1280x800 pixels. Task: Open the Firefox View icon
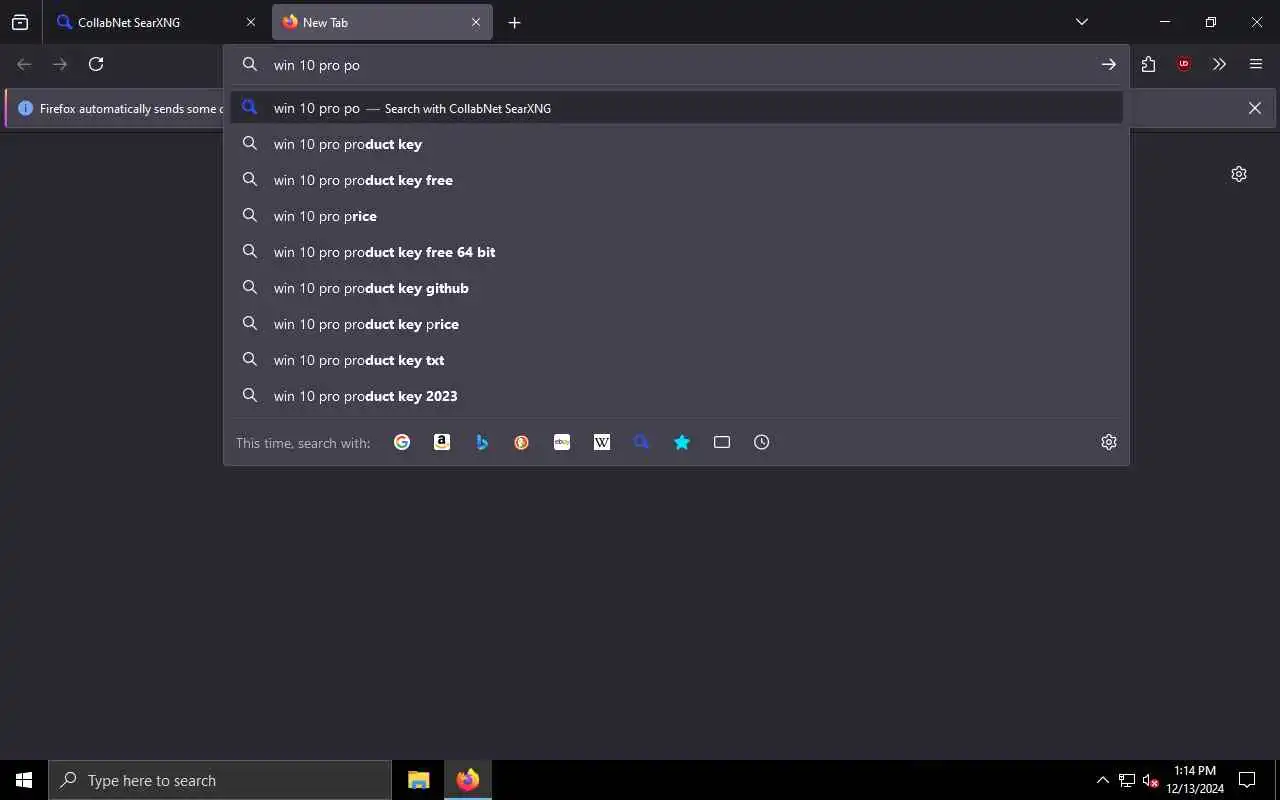(20, 22)
